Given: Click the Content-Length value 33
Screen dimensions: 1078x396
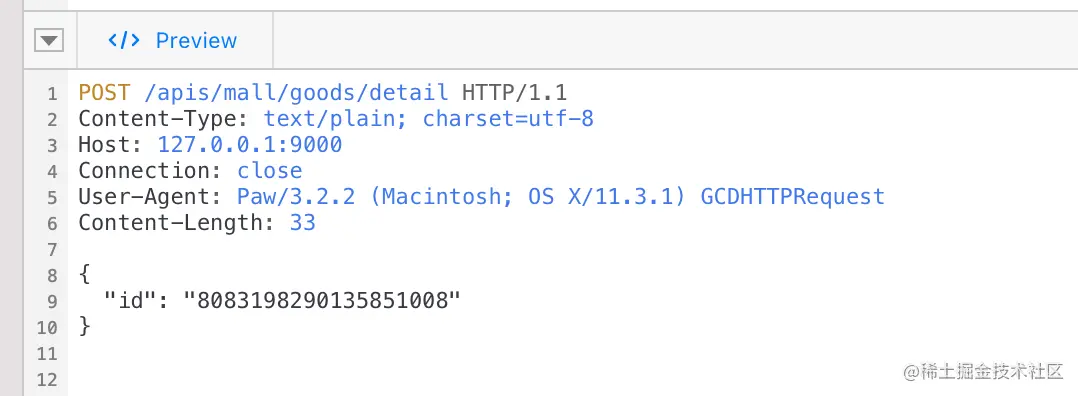Looking at the screenshot, I should coord(302,223).
